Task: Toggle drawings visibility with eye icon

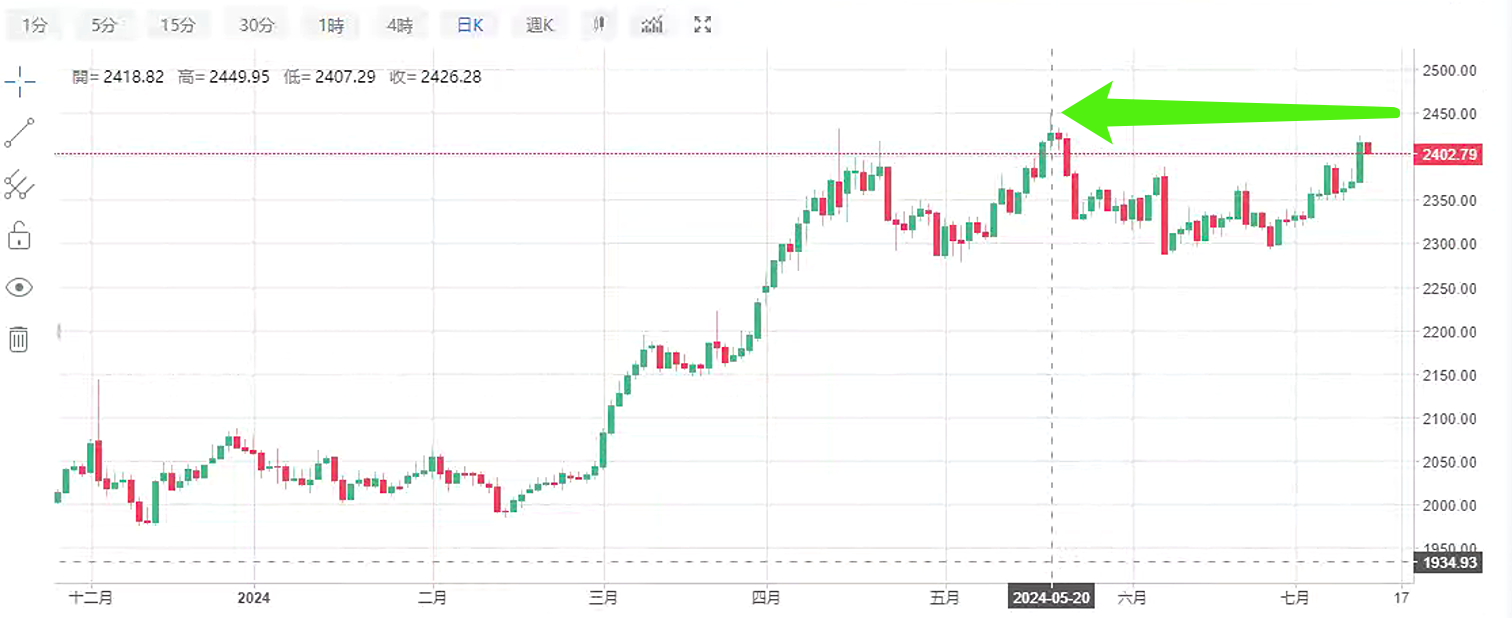Action: pyautogui.click(x=19, y=288)
